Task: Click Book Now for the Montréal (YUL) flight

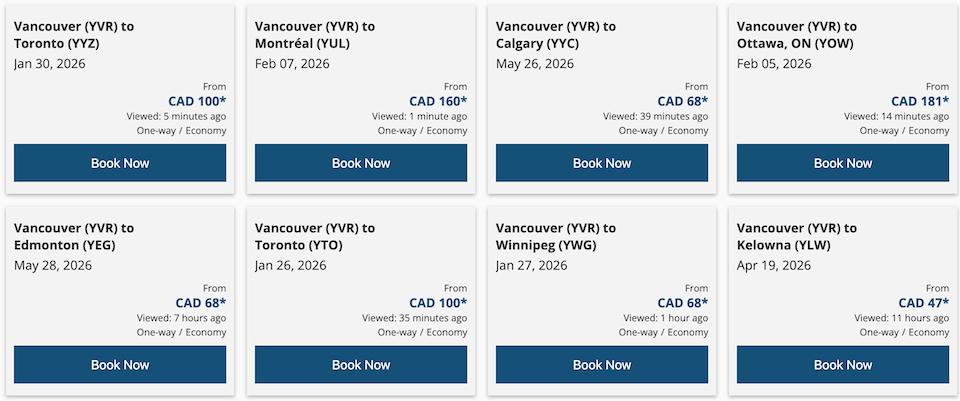Action: [x=361, y=163]
